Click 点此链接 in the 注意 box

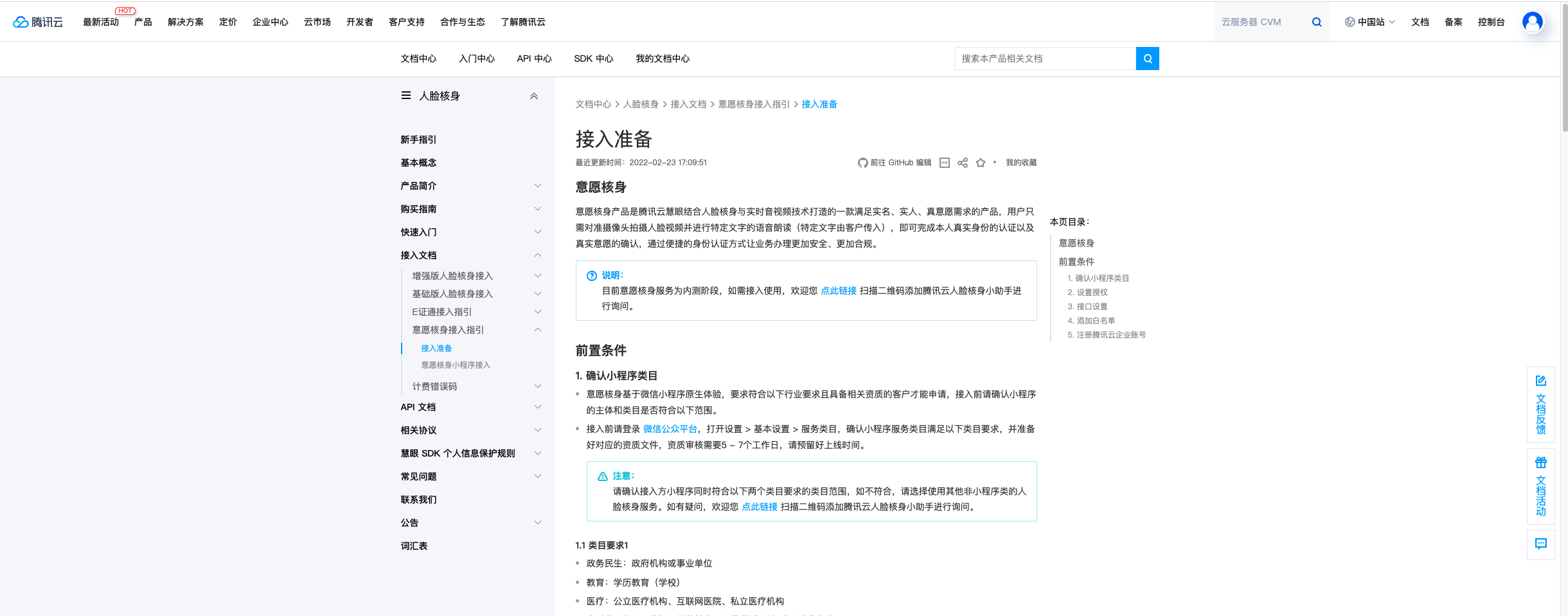coord(760,507)
